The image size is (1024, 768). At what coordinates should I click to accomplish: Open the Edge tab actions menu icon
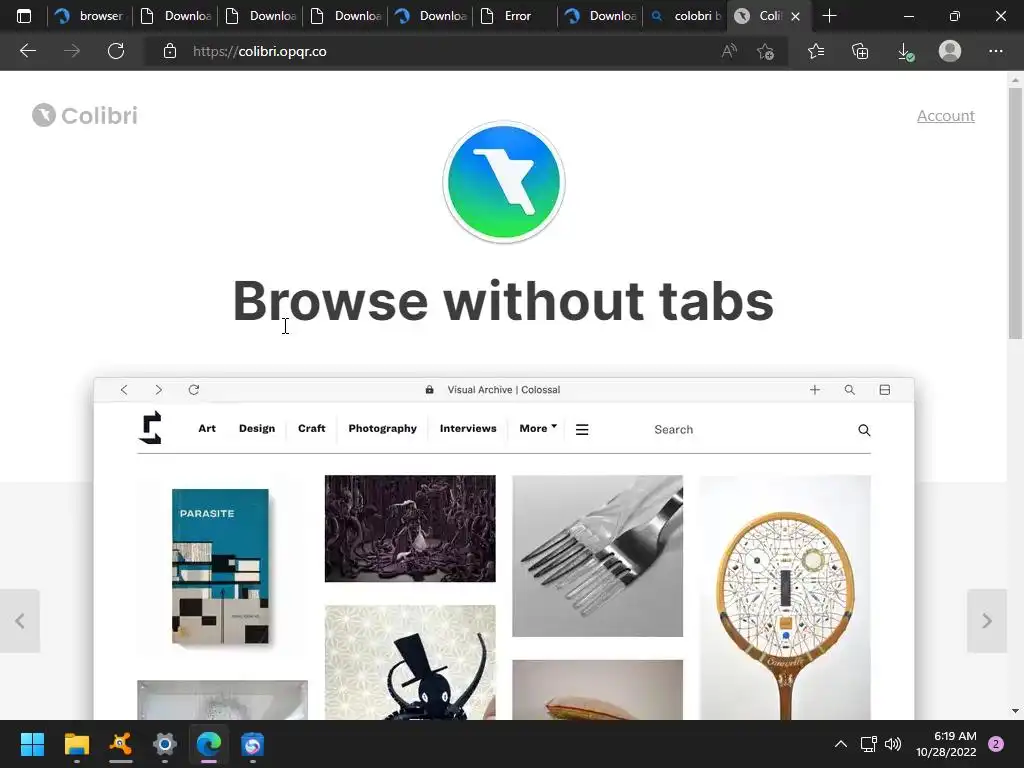(24, 16)
